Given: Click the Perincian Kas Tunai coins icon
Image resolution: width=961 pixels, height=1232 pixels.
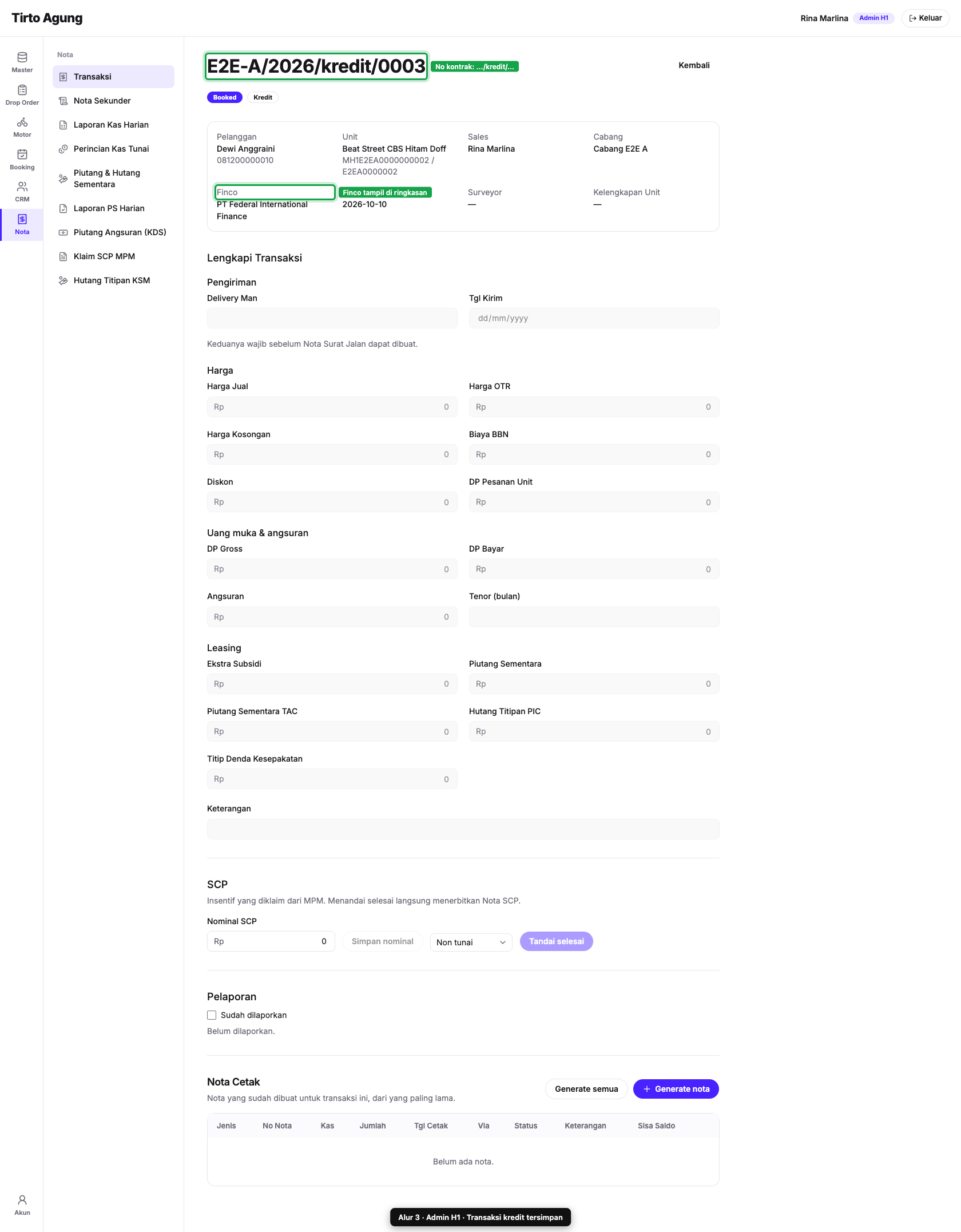Looking at the screenshot, I should (63, 149).
